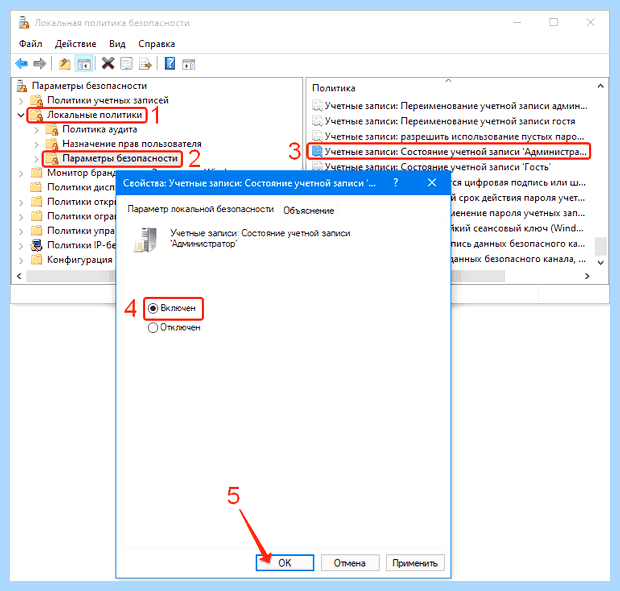Select Политики учетных записей tree item
Screen dimensions: 620x591
(x=108, y=100)
